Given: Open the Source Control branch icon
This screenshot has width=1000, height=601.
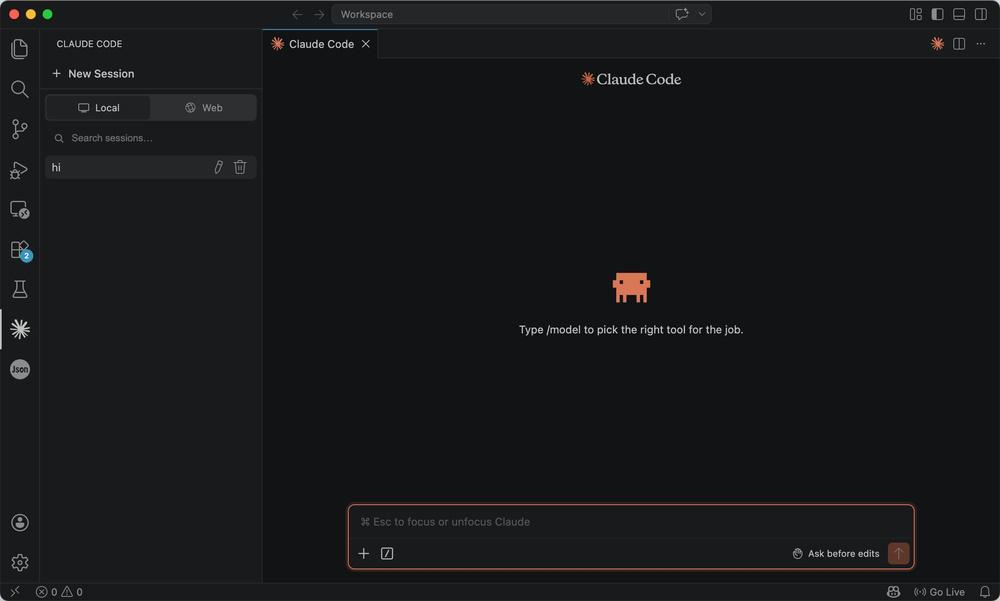Looking at the screenshot, I should (x=20, y=129).
